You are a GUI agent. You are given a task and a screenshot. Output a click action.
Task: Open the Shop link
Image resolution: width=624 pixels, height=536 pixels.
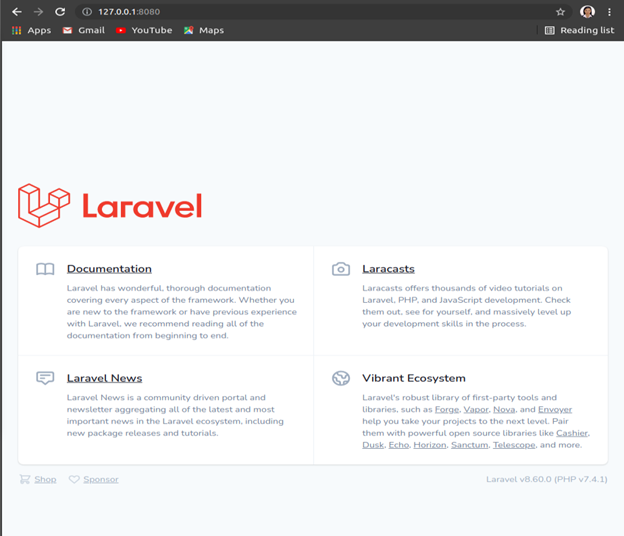click(x=45, y=479)
